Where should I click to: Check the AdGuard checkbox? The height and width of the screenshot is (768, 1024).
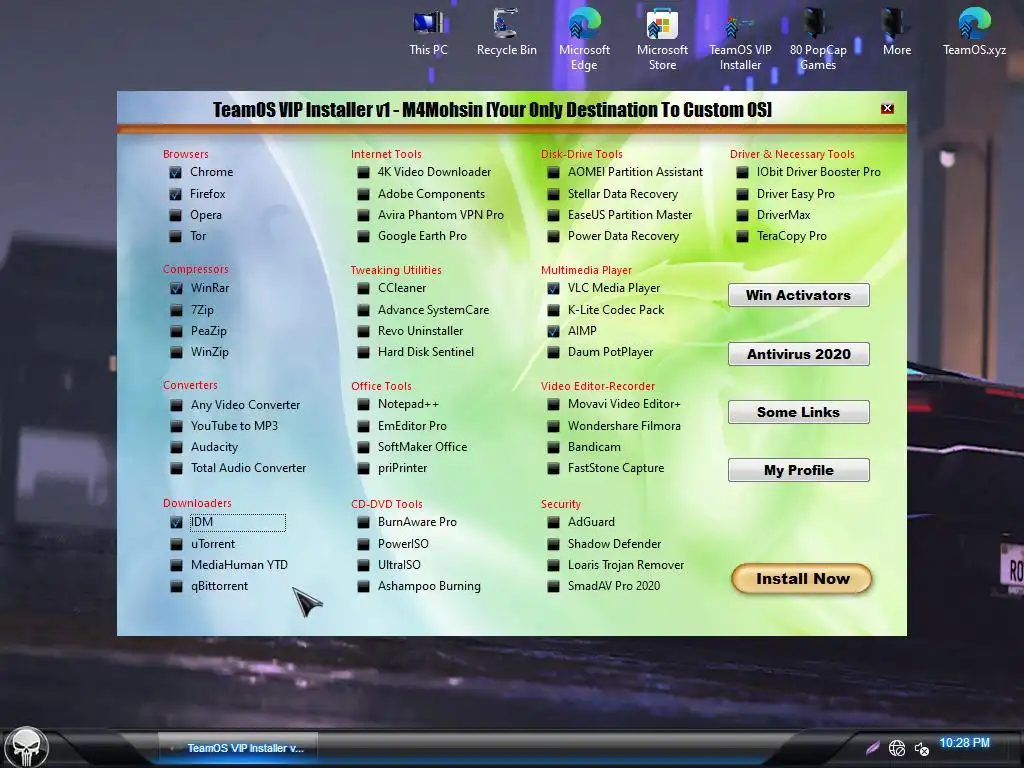click(x=553, y=522)
